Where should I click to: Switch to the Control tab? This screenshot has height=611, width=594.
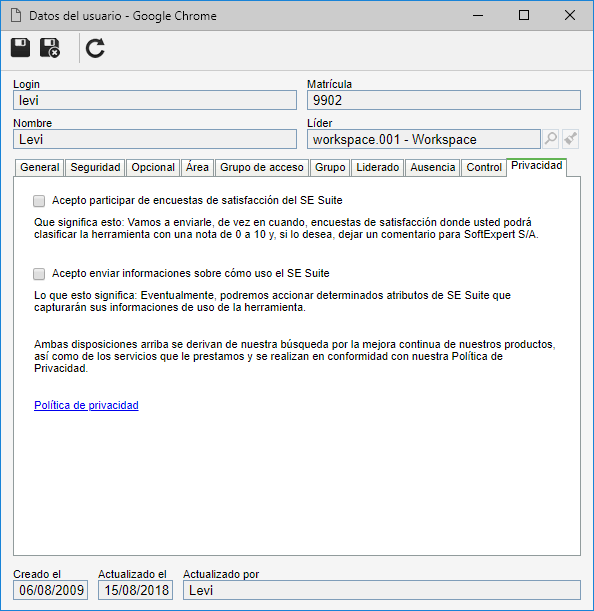tap(484, 168)
